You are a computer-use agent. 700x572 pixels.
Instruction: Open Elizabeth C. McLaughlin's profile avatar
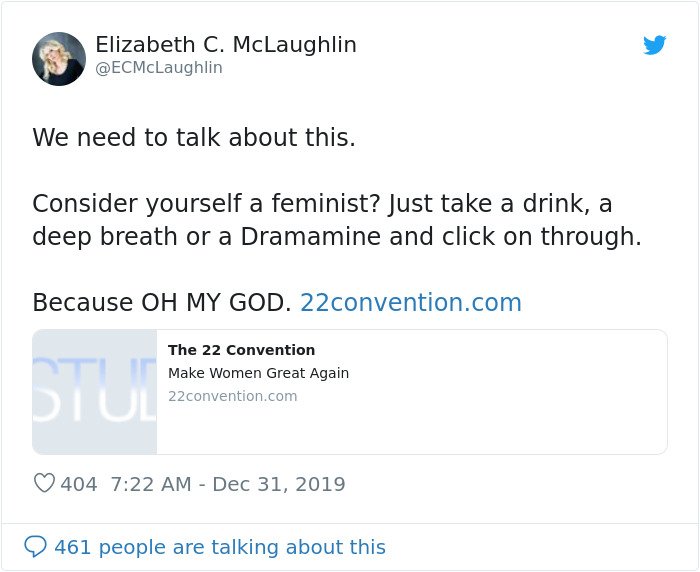(x=59, y=59)
